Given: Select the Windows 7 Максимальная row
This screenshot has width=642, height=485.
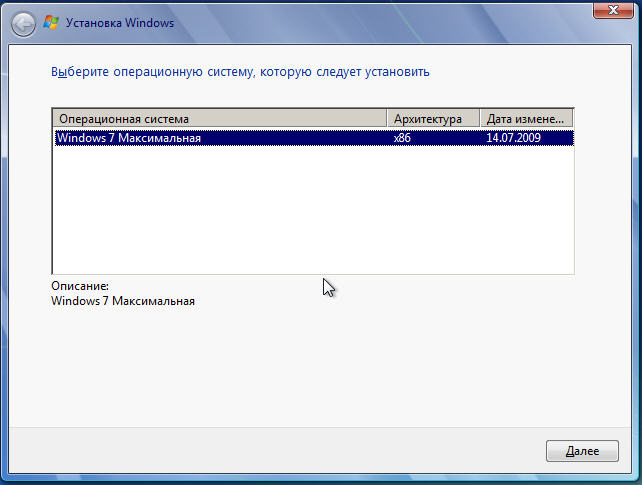Looking at the screenshot, I should pyautogui.click(x=314, y=138).
